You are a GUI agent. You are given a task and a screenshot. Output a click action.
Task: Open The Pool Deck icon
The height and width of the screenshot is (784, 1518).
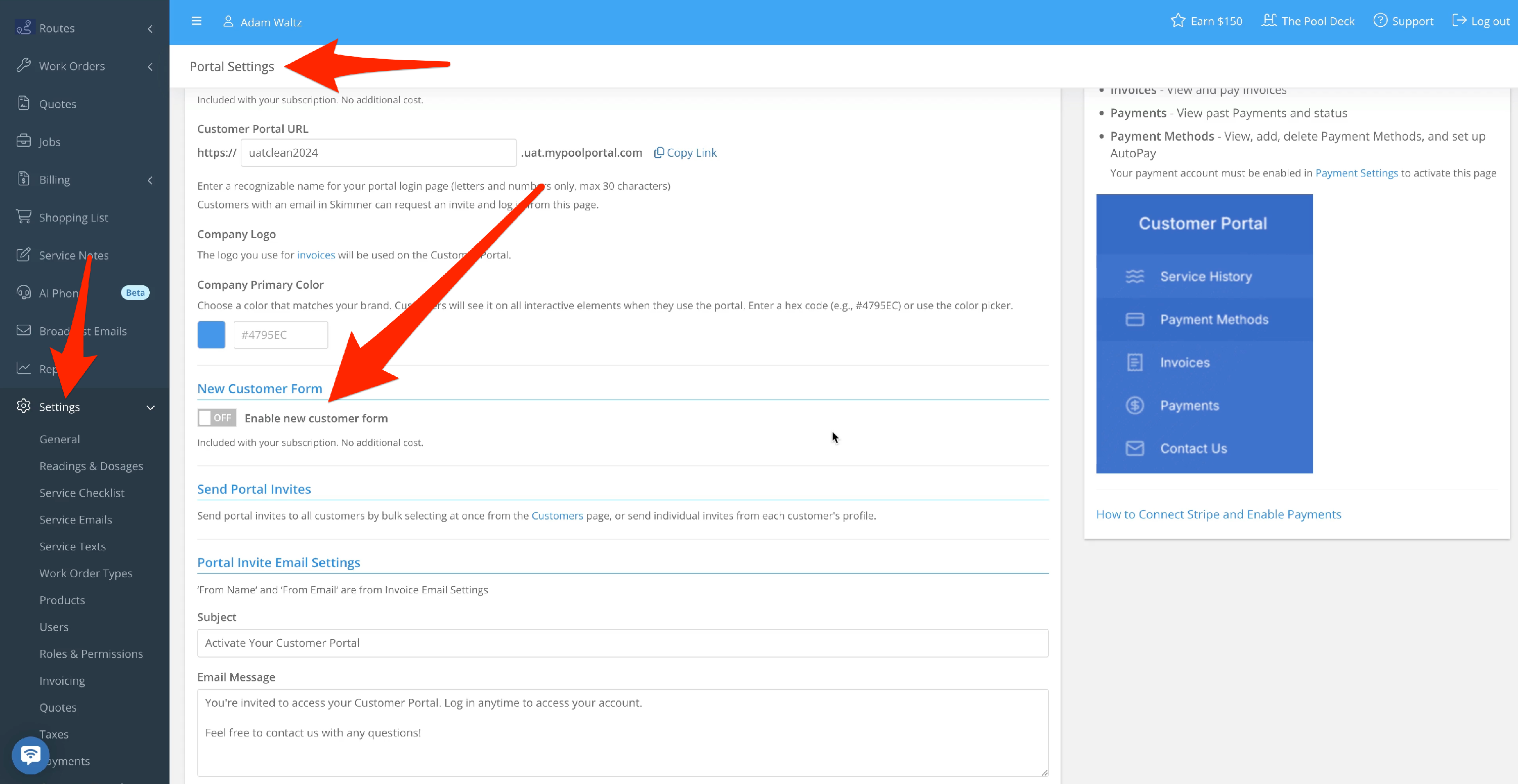[x=1269, y=21]
